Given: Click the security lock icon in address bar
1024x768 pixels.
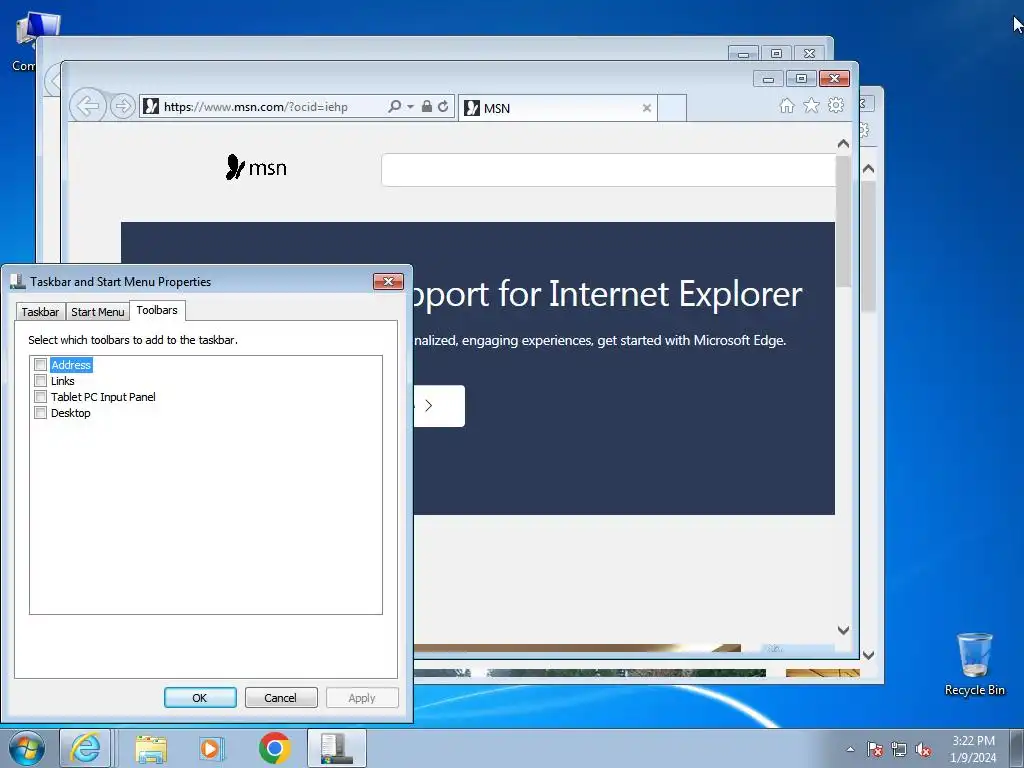Looking at the screenshot, I should tap(426, 106).
